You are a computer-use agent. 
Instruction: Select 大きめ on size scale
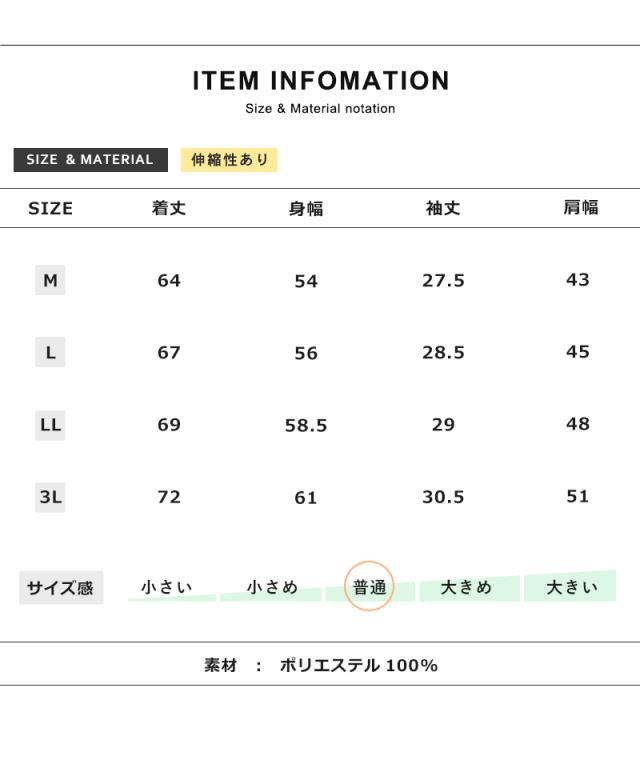coord(467,588)
